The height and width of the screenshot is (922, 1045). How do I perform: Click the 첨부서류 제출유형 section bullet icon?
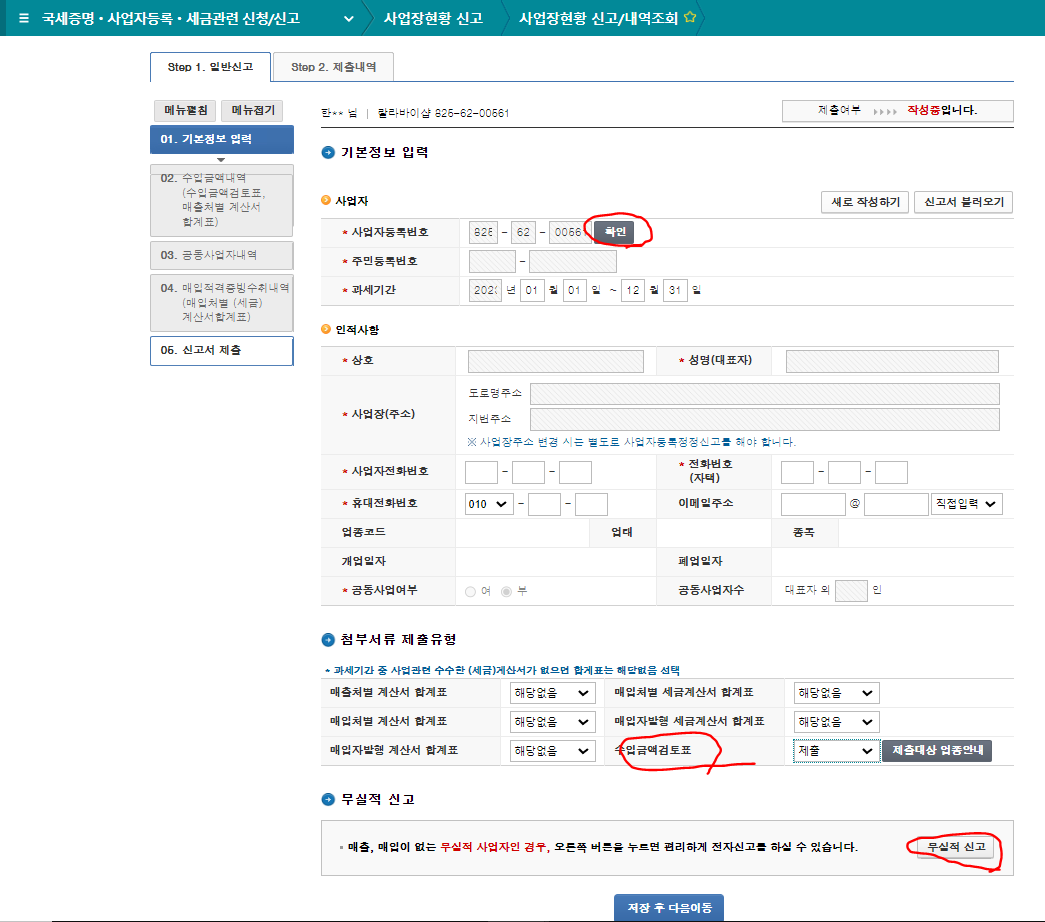[x=328, y=640]
